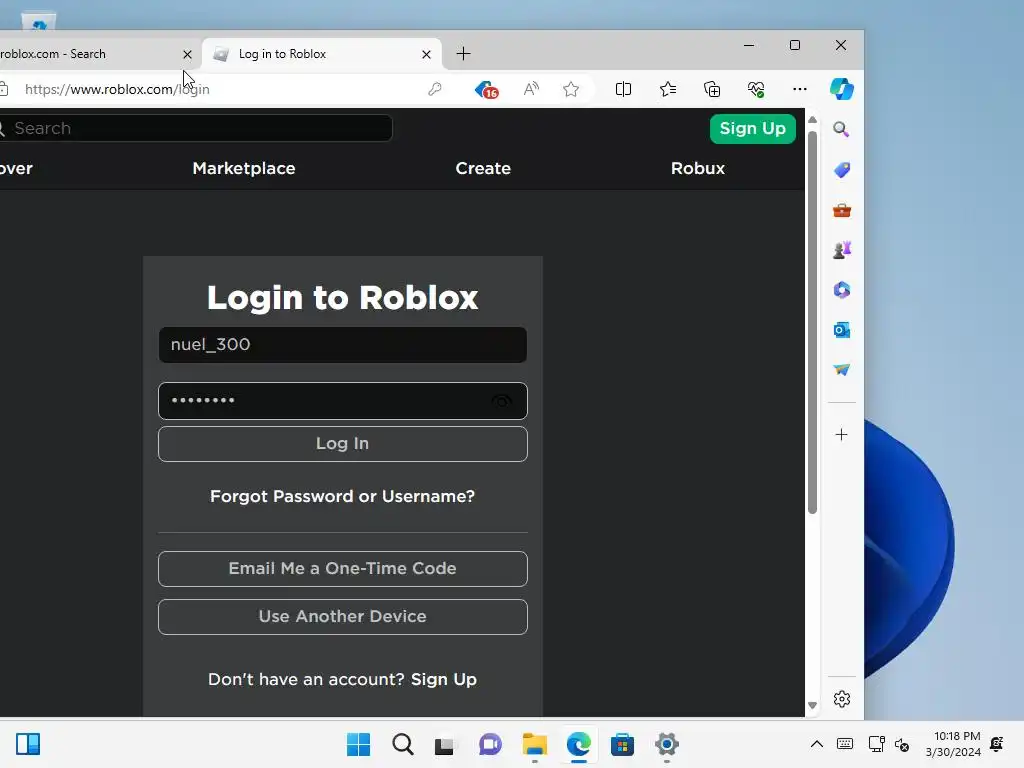Open the shopping coupons icon with badge 16

pos(487,89)
